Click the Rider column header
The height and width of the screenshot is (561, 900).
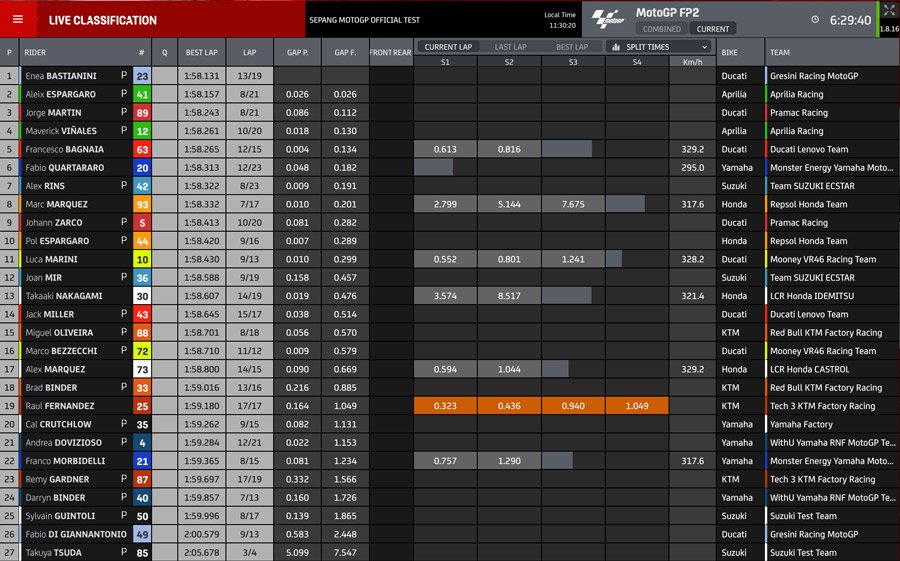coord(35,53)
